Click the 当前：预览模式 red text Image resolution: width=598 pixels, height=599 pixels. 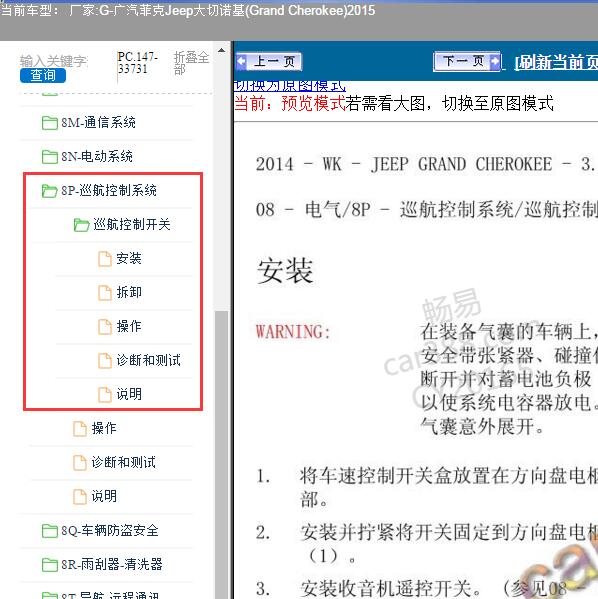(x=290, y=104)
